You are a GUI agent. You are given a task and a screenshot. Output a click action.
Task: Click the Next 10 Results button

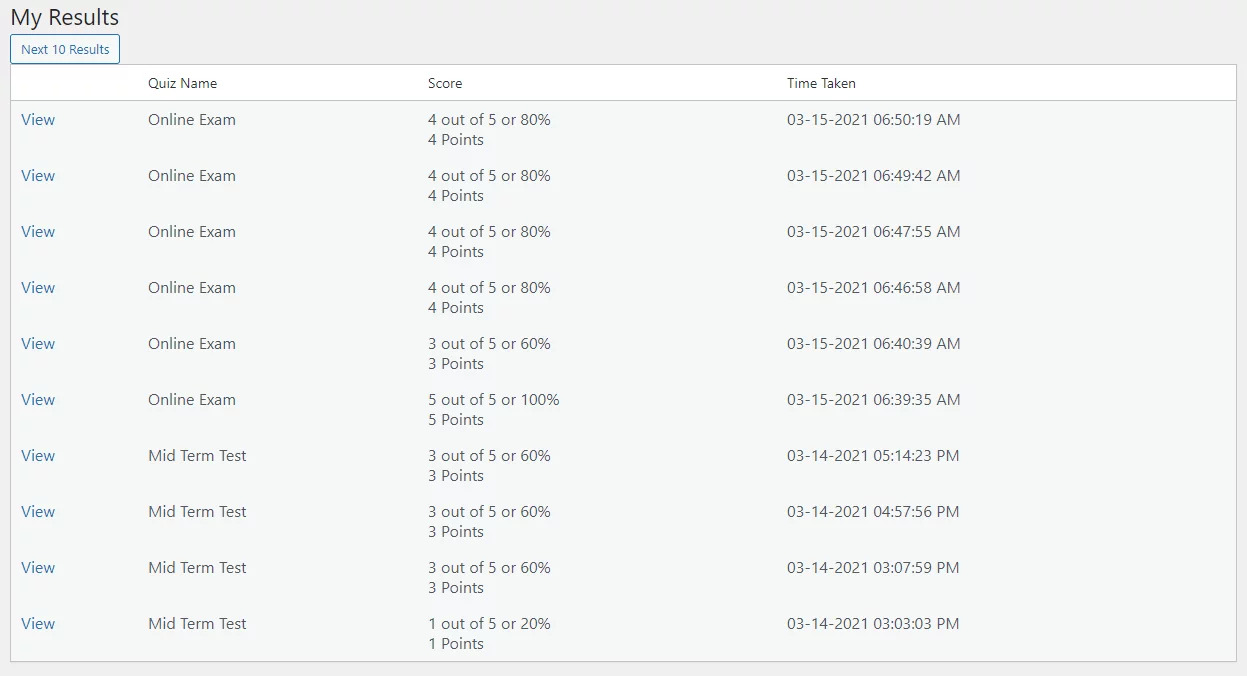[65, 49]
